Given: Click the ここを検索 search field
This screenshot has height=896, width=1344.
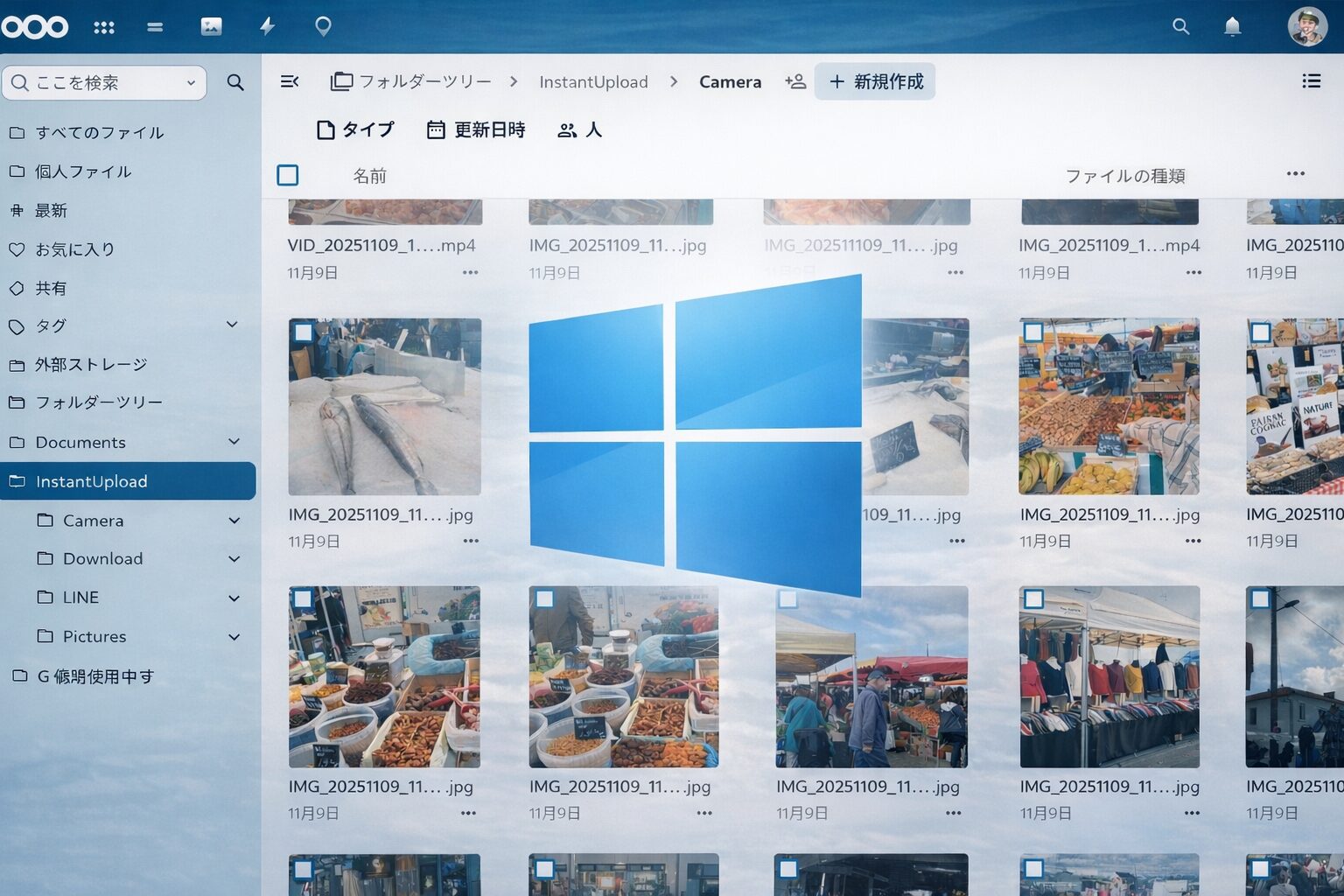Looking at the screenshot, I should coord(105,83).
